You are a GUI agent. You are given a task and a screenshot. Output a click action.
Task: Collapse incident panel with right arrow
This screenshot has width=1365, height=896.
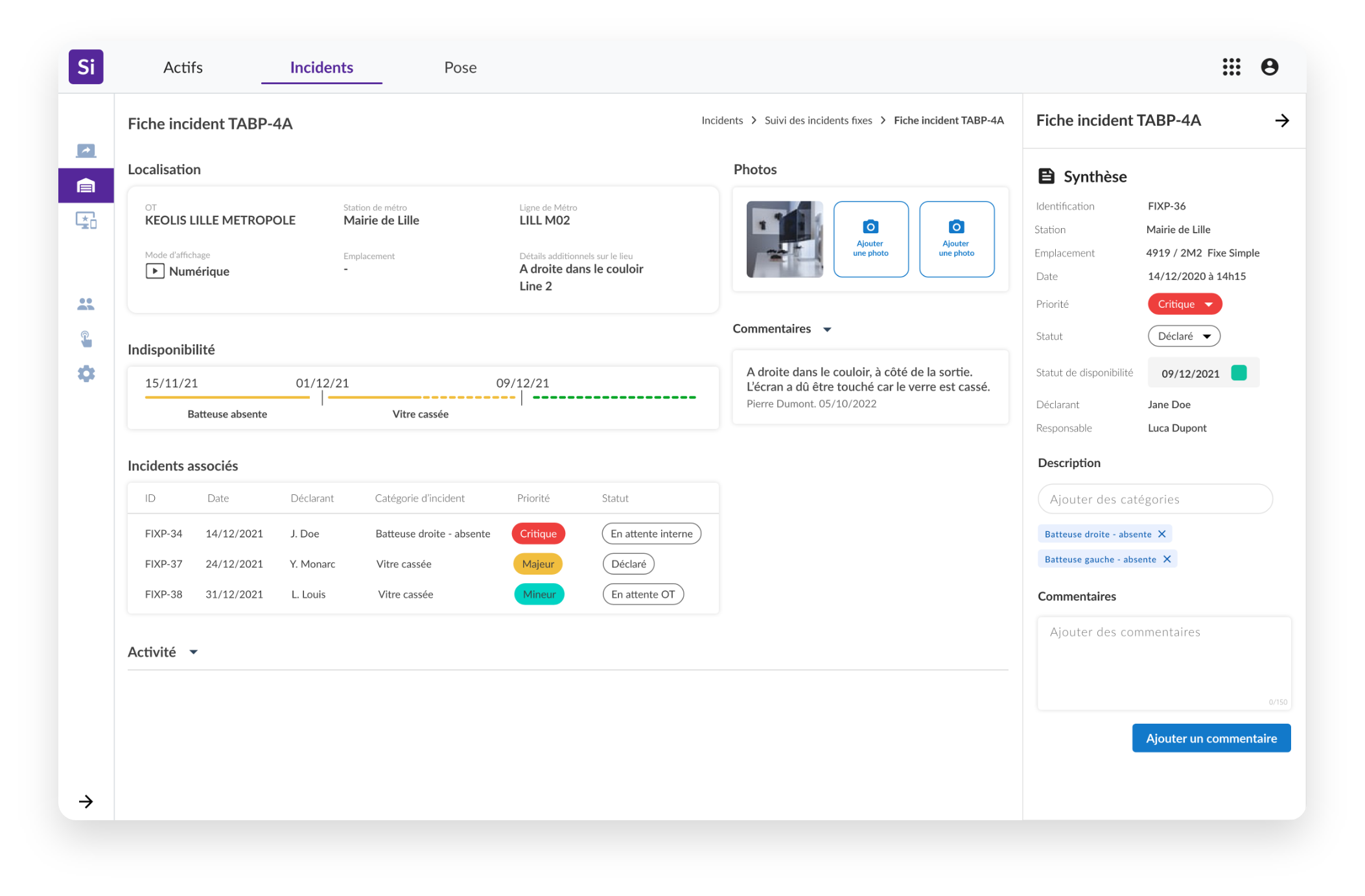point(1281,121)
